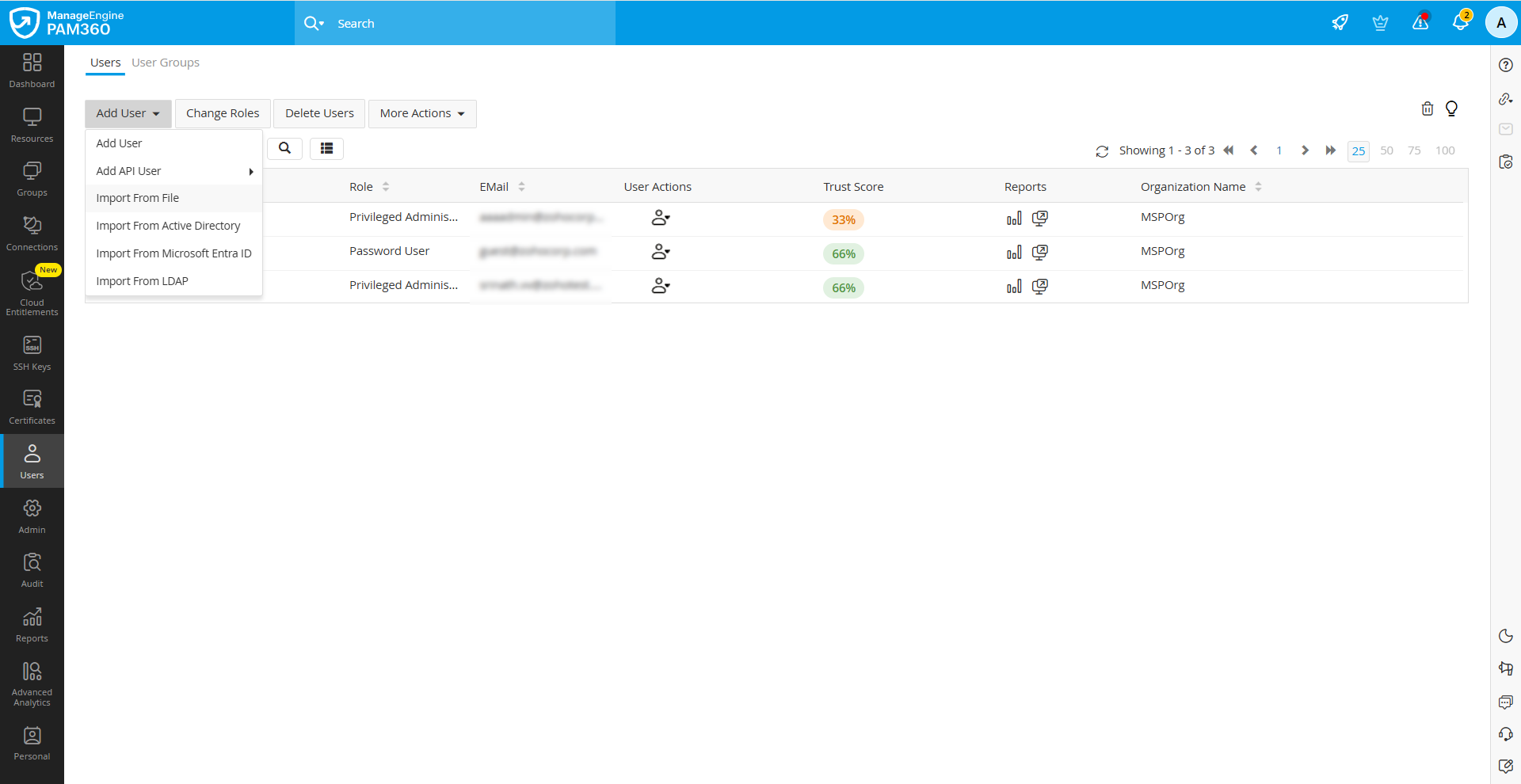The width and height of the screenshot is (1521, 784).
Task: Click the delete (trash) icon above the user table
Action: click(x=1427, y=108)
